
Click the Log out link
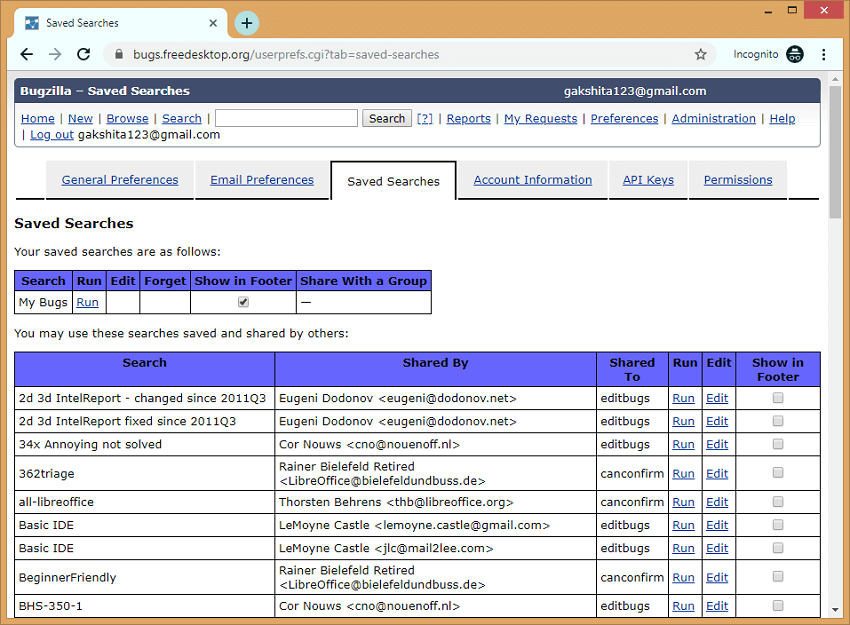[x=51, y=135]
